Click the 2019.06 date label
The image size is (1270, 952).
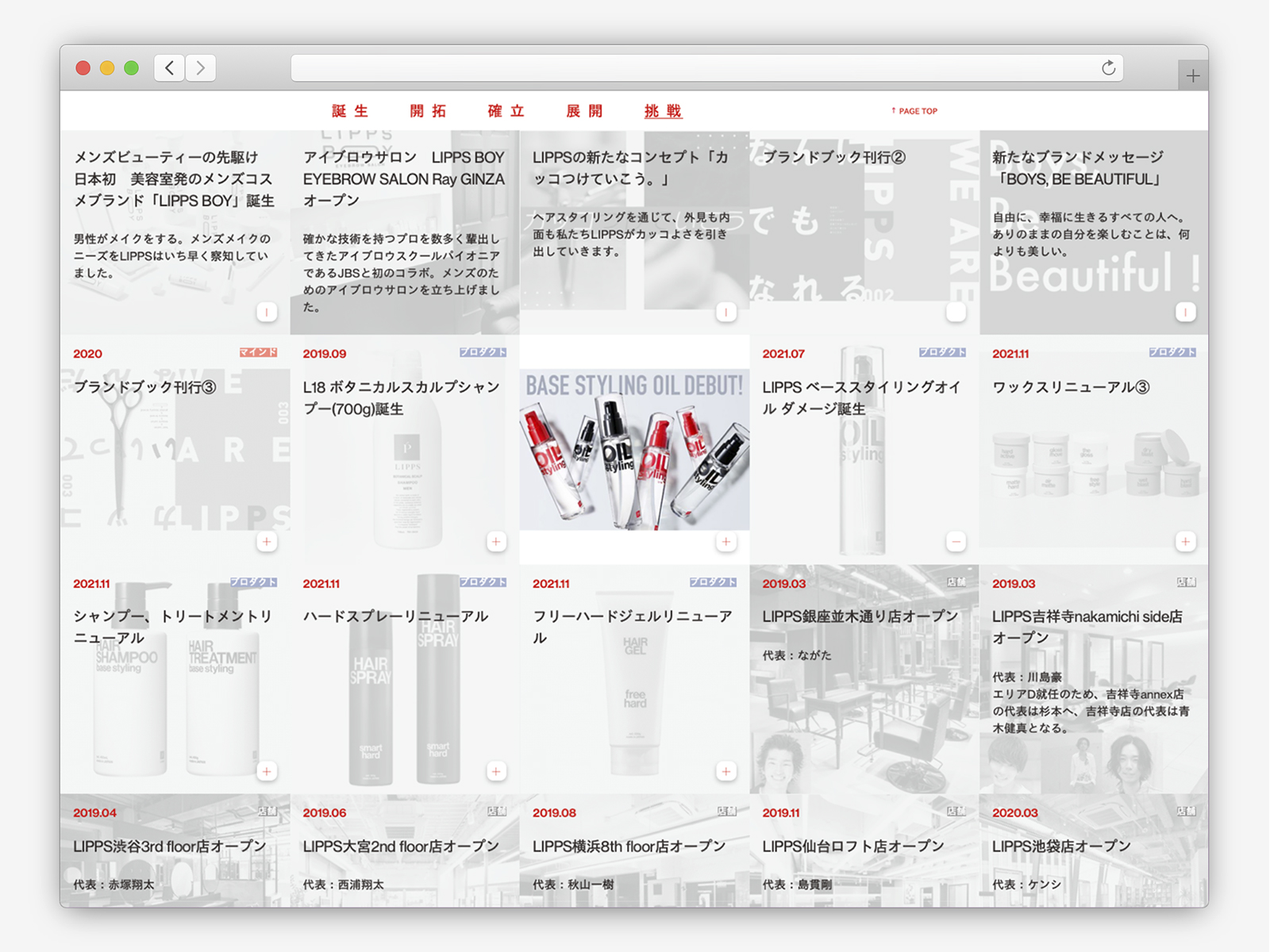[324, 813]
